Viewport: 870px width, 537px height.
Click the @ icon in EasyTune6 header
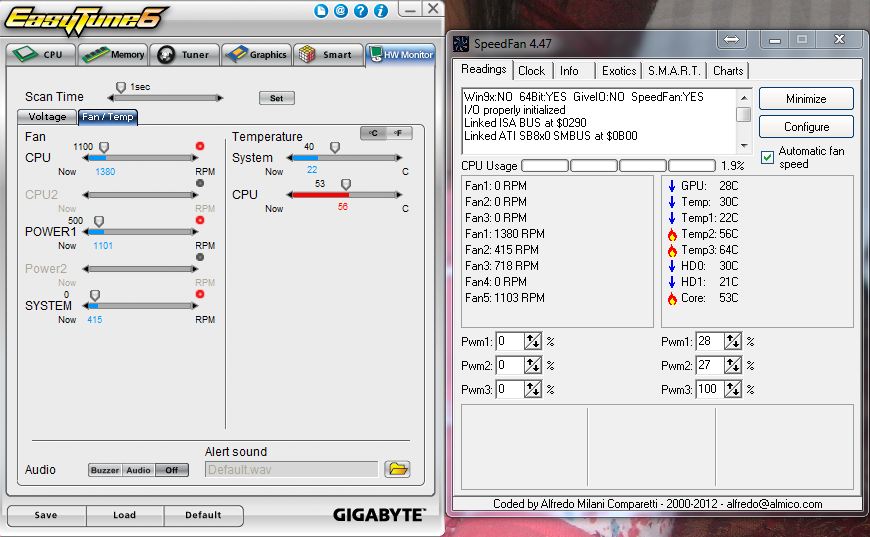point(340,11)
